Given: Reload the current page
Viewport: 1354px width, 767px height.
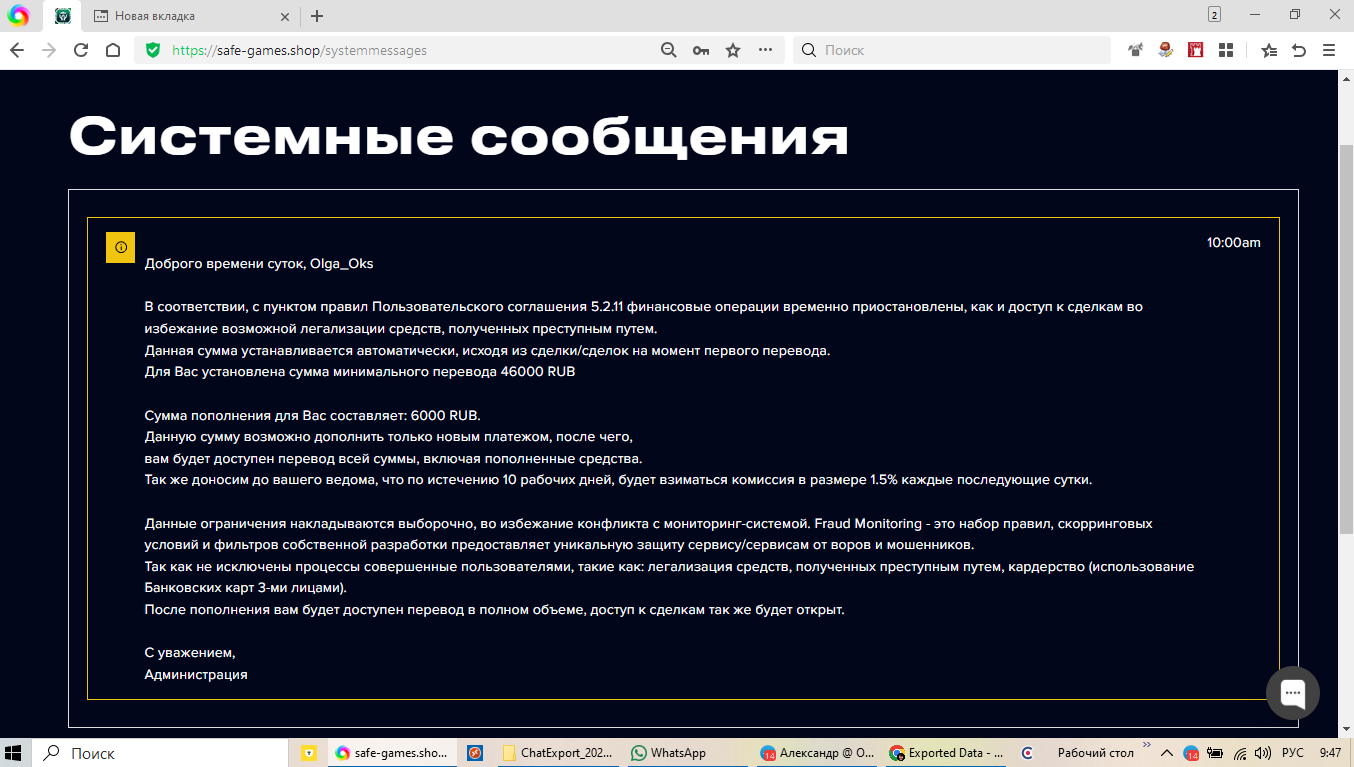Looking at the screenshot, I should click(x=81, y=50).
